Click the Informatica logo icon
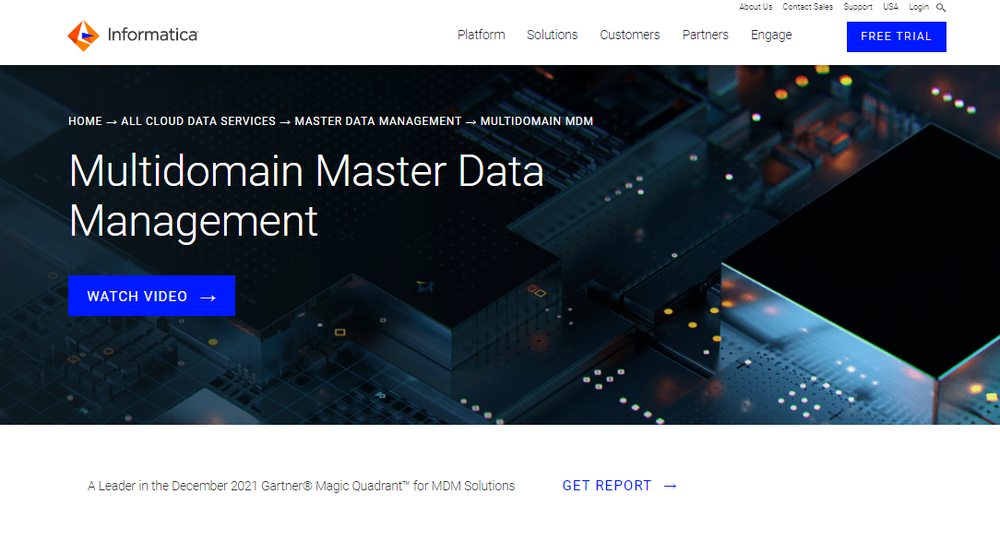Viewport: 1000px width, 536px height. point(84,36)
